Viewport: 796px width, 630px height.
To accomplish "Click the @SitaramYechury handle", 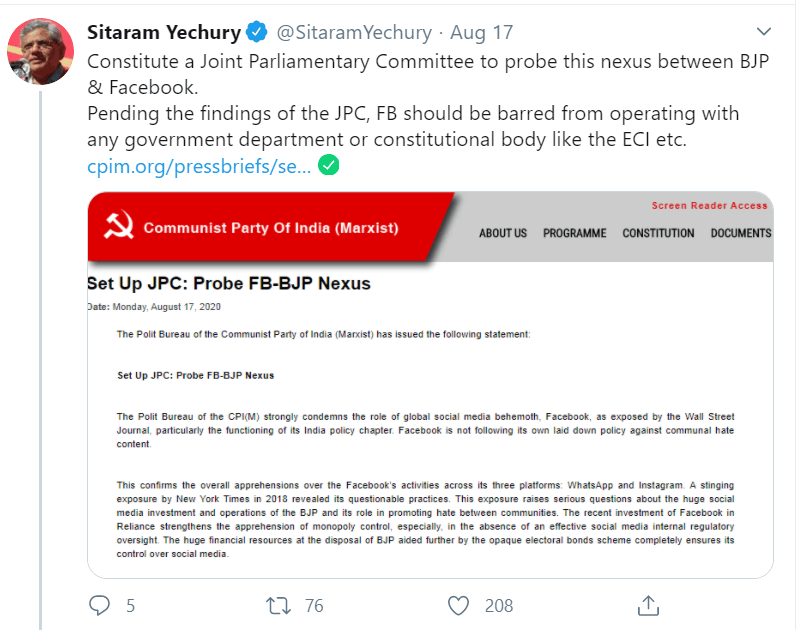I will [x=354, y=32].
